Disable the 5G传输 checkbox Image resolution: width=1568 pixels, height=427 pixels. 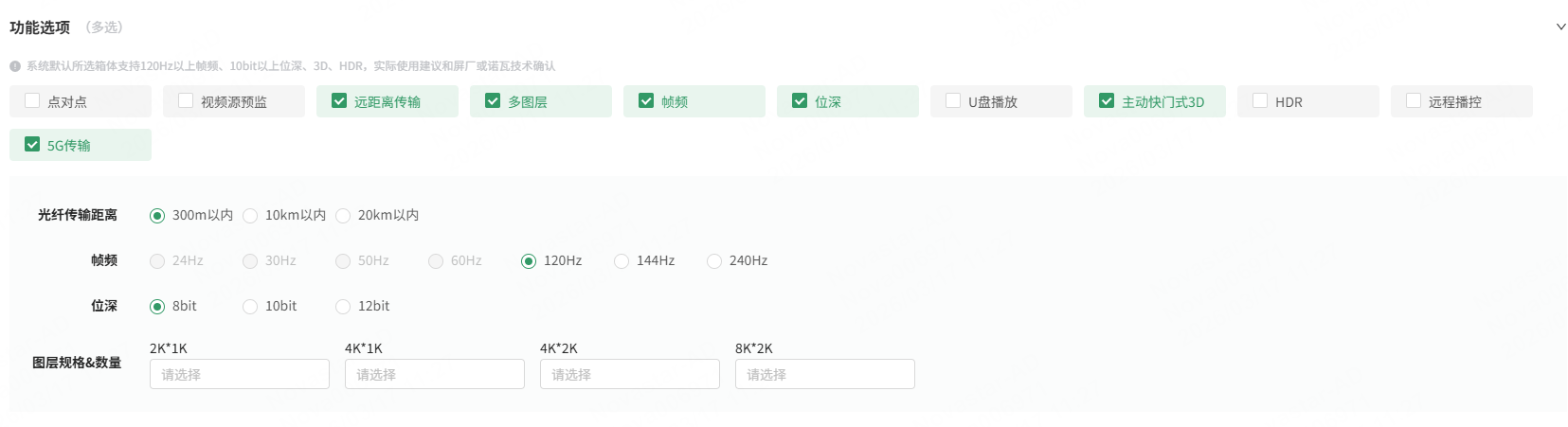click(x=32, y=144)
